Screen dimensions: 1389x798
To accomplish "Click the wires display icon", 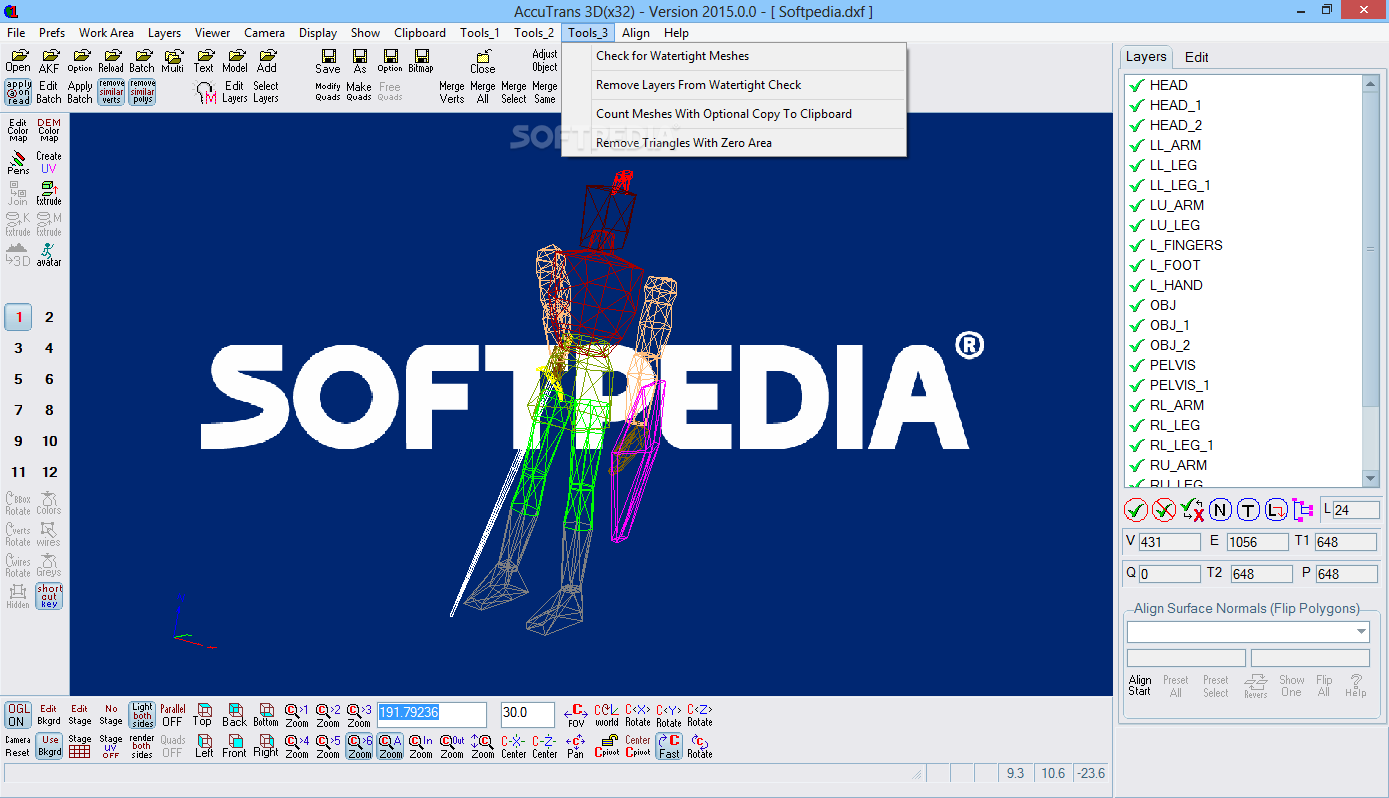I will [x=49, y=534].
